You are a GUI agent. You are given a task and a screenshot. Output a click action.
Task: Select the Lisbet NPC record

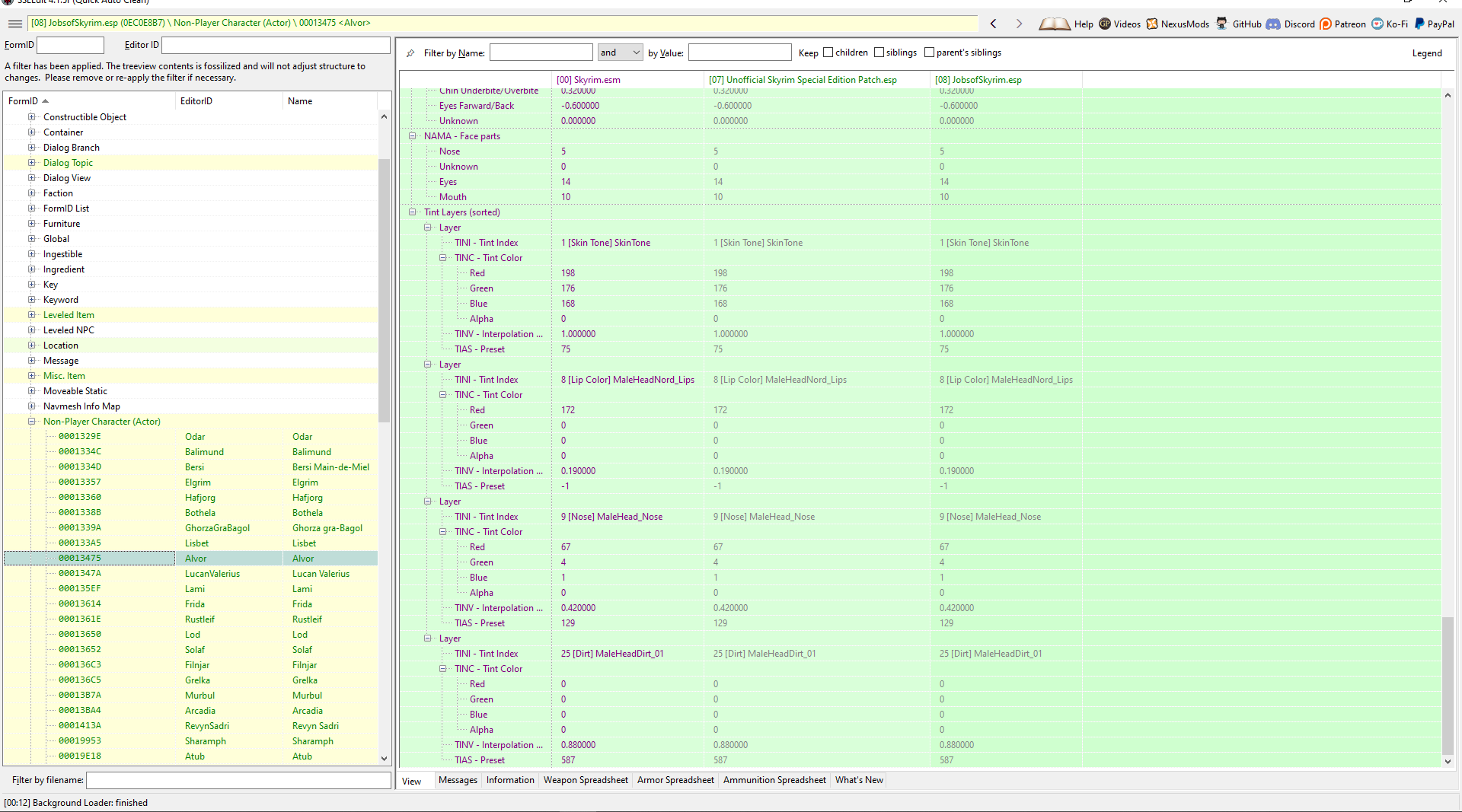tap(190, 543)
